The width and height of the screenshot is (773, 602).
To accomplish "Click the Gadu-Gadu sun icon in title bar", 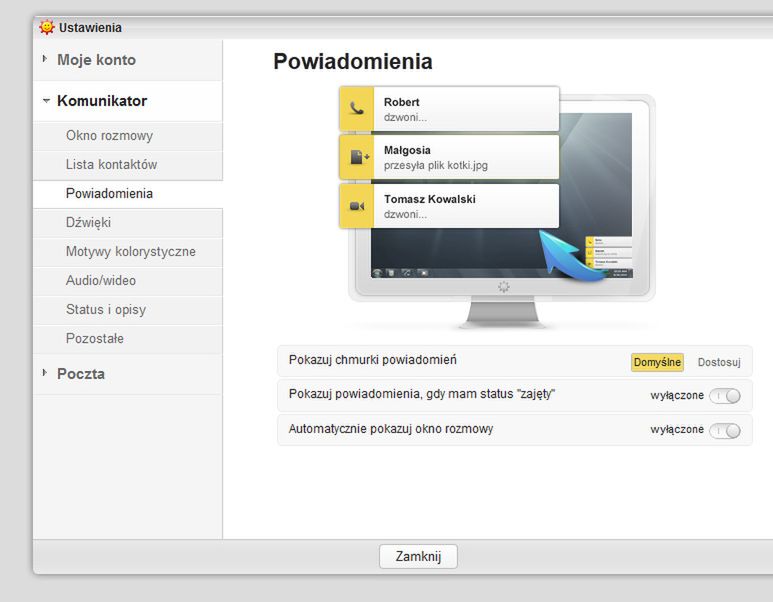I will click(47, 27).
